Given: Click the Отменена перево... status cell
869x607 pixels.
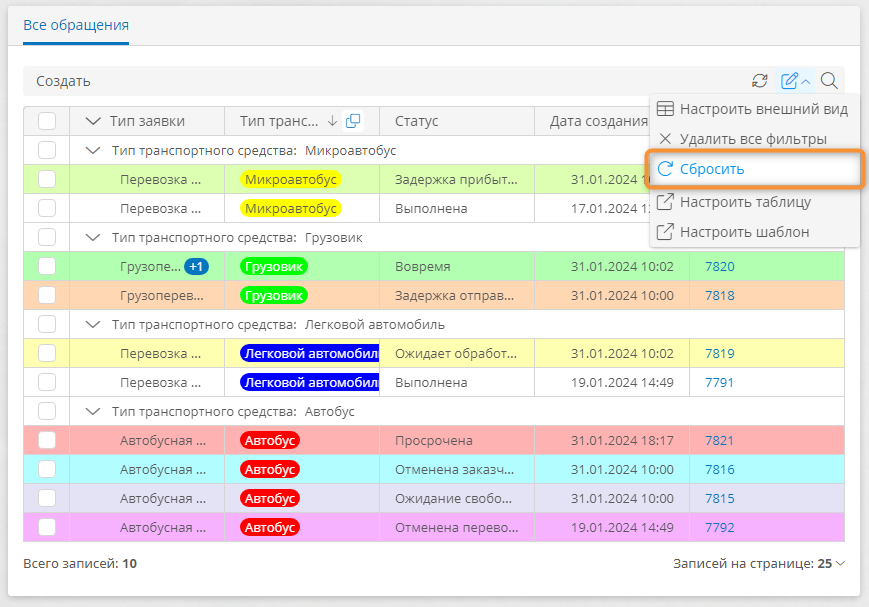Looking at the screenshot, I should pos(456,527).
